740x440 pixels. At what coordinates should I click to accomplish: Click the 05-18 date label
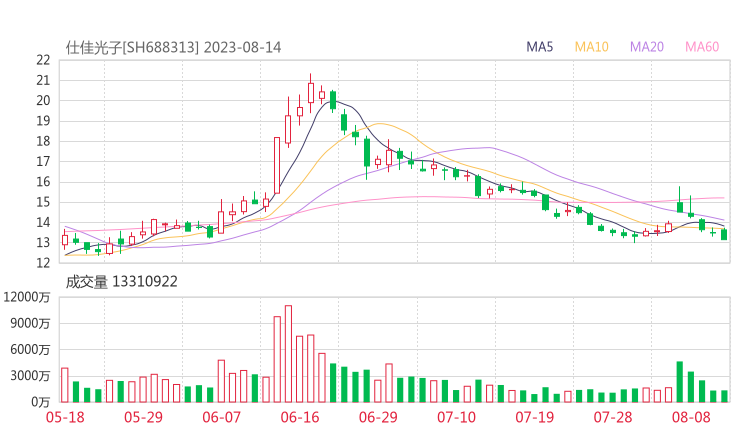tap(65, 417)
